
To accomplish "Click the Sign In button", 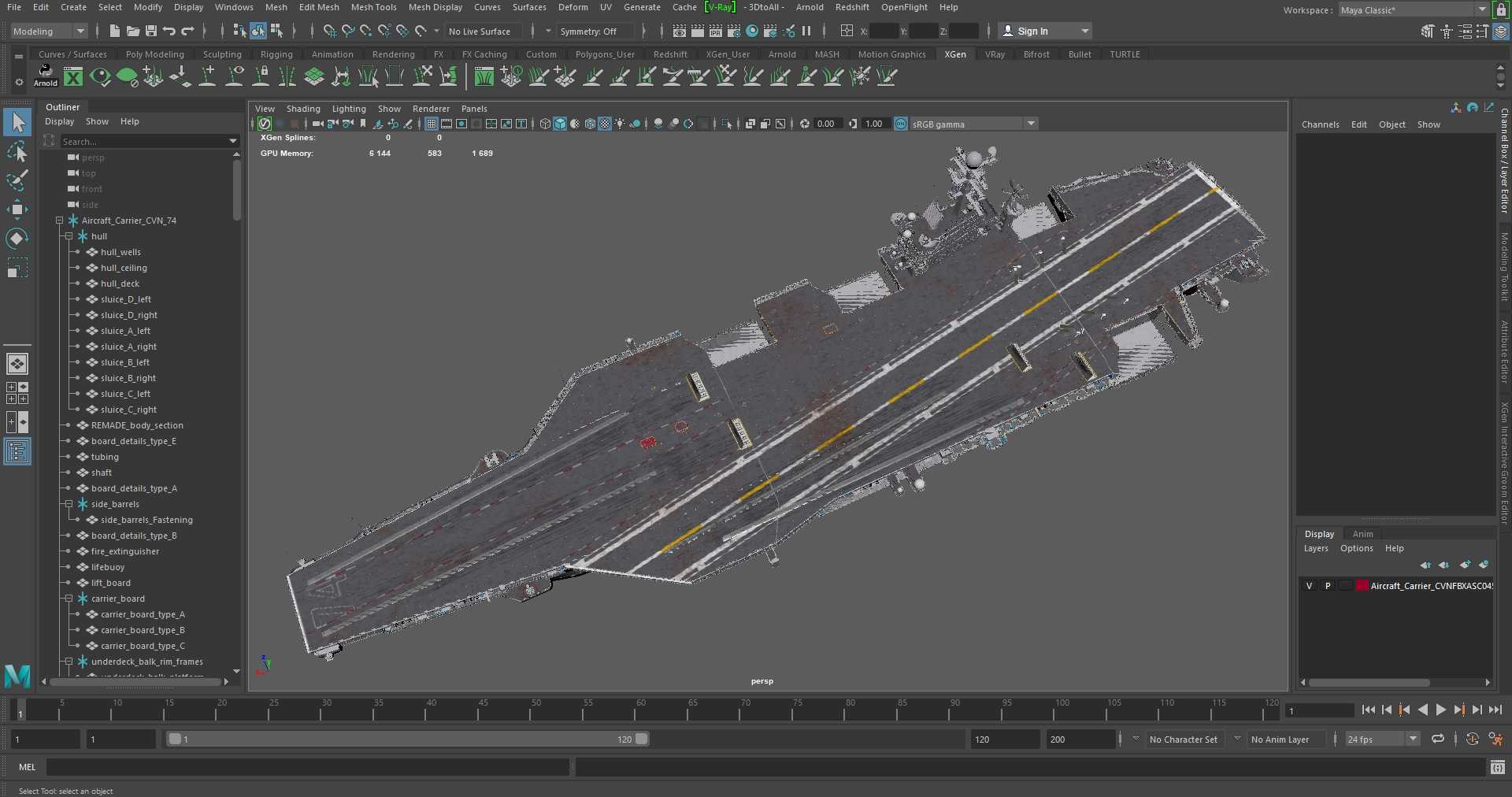I will (x=1043, y=31).
